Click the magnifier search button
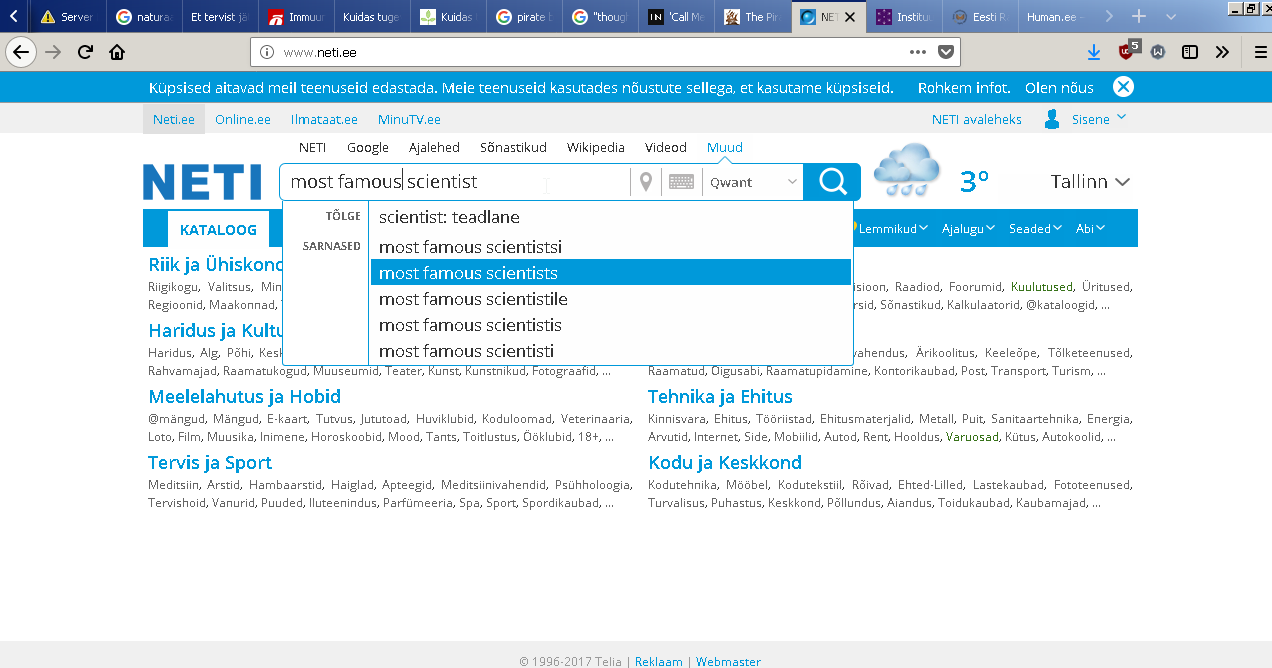 pos(832,182)
